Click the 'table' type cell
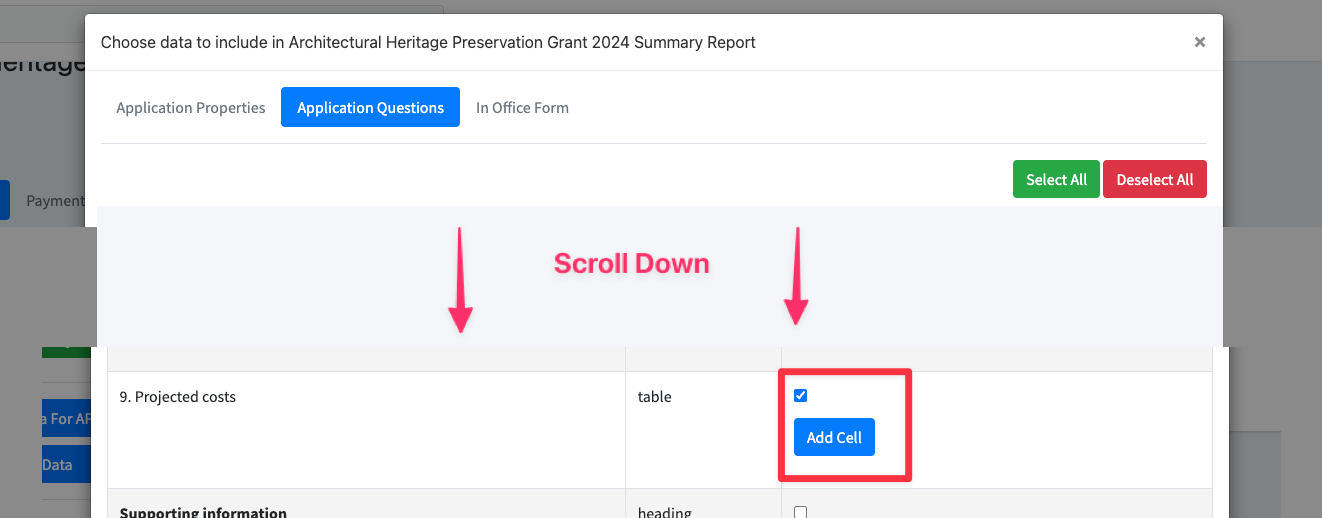Image resolution: width=1322 pixels, height=518 pixels. tap(655, 397)
